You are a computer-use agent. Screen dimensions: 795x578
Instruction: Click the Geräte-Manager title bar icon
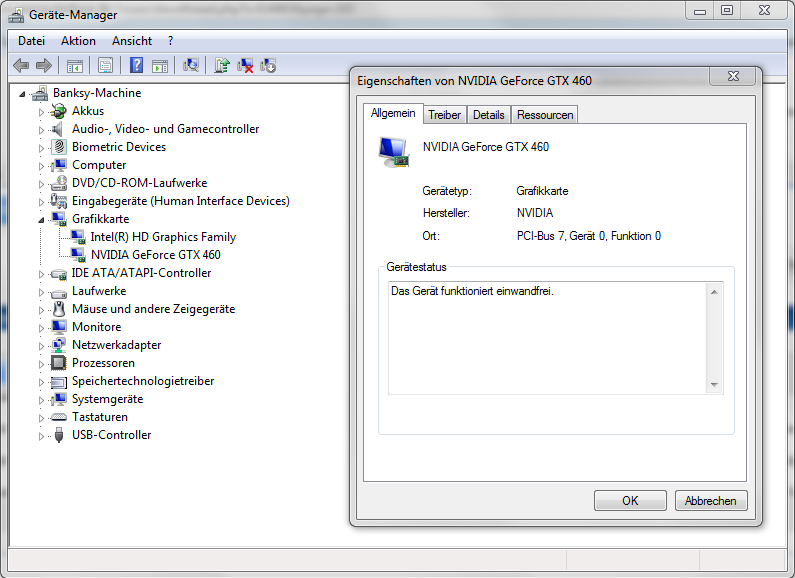coord(16,15)
